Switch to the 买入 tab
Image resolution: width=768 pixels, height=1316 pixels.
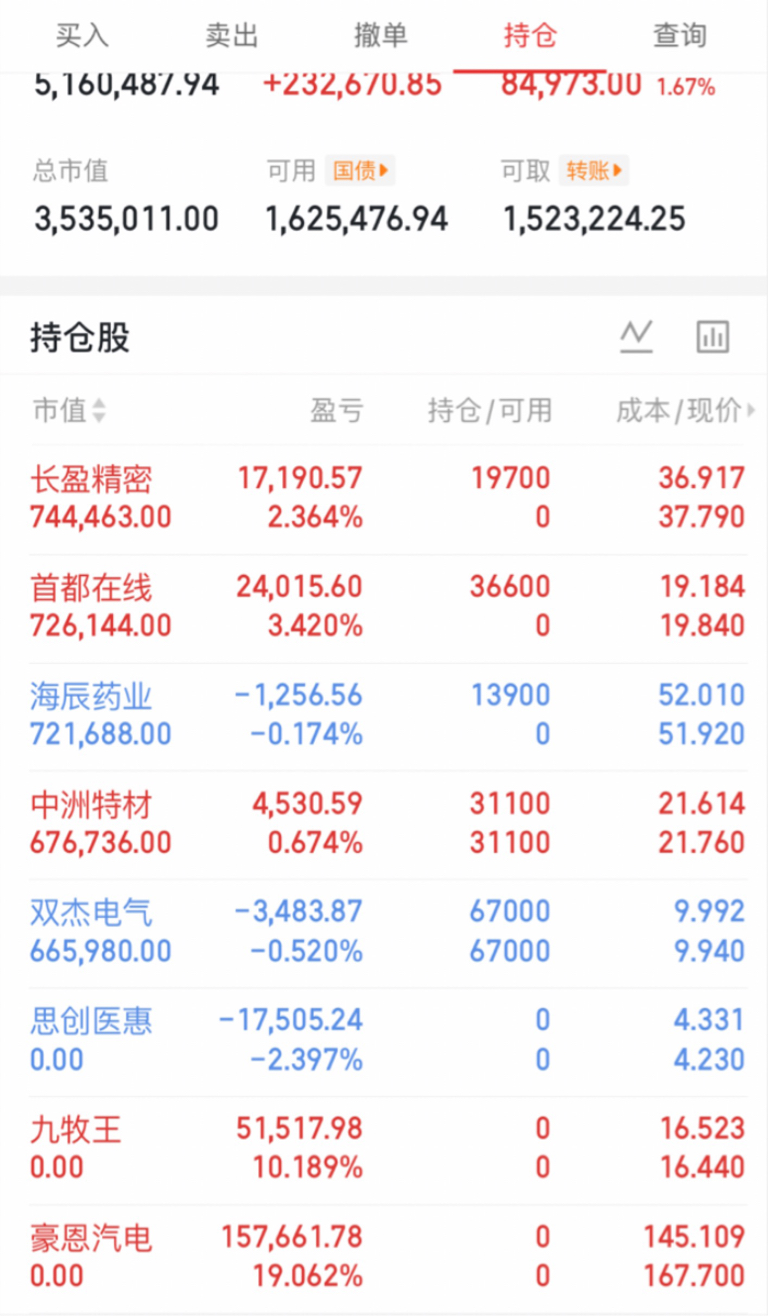[81, 36]
